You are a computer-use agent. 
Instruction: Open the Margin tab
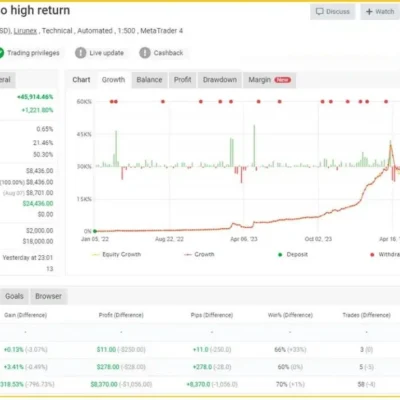[x=269, y=80]
